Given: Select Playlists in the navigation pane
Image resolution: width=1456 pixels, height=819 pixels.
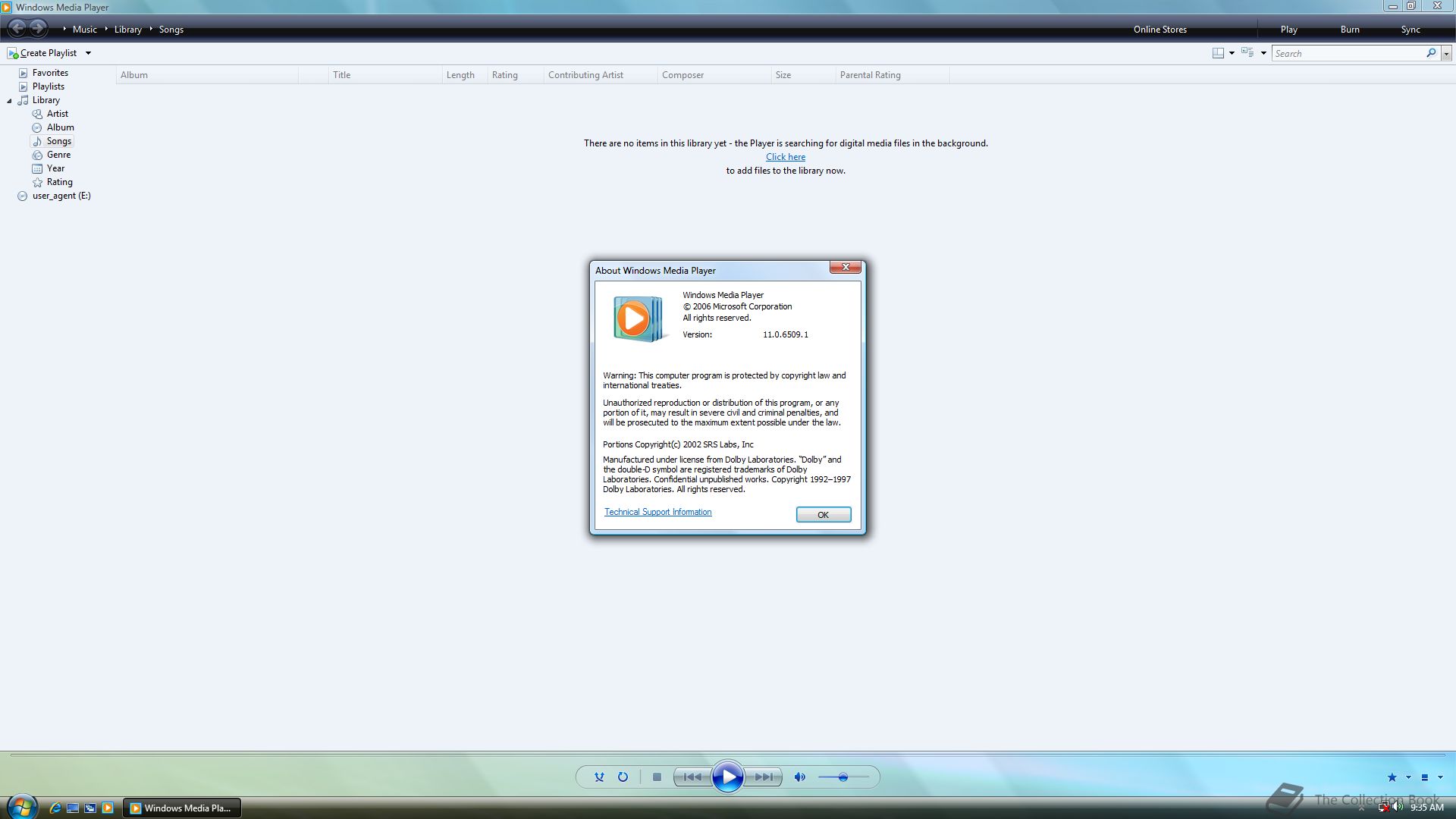Looking at the screenshot, I should tap(48, 86).
